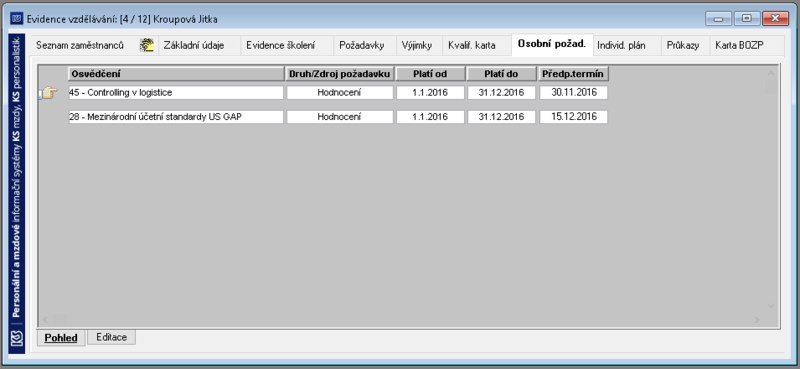Click the KS logo on the vertical sidebar
The width and height of the screenshot is (800, 369).
(x=17, y=338)
